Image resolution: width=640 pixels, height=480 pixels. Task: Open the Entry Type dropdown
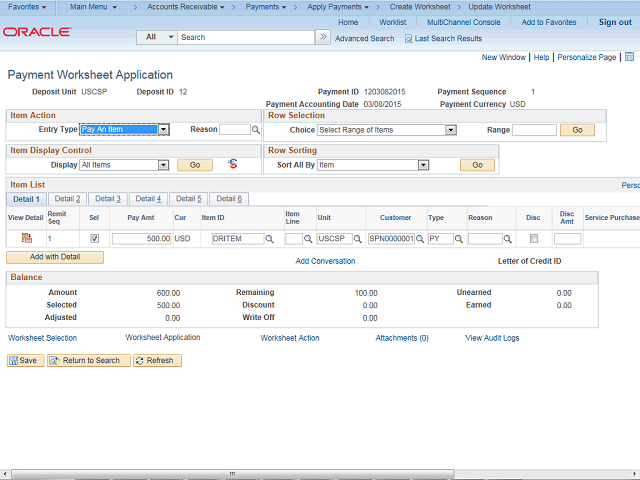click(164, 130)
